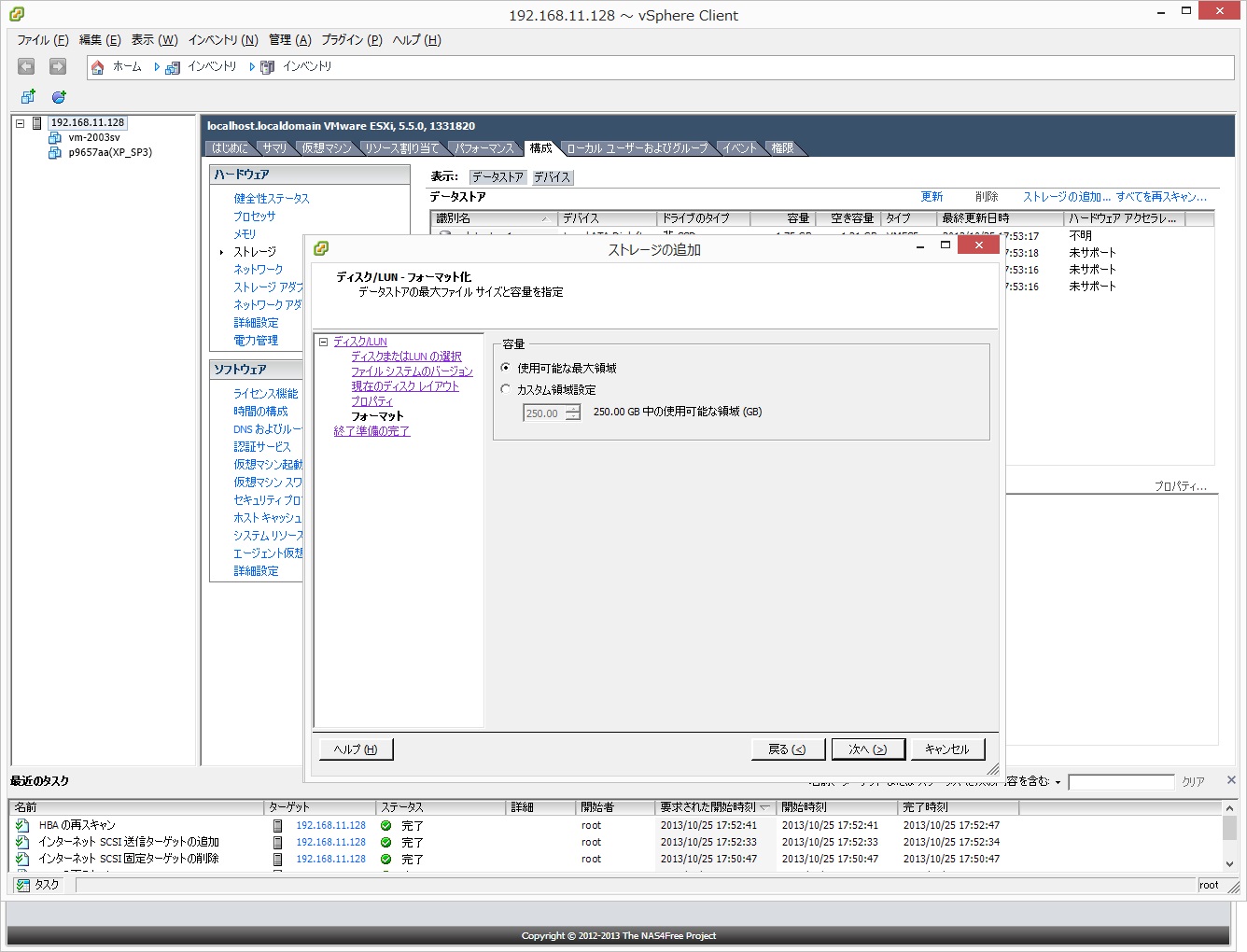This screenshot has height=952, width=1247.
Task: Click the 更新 link above the datastore table
Action: click(932, 197)
